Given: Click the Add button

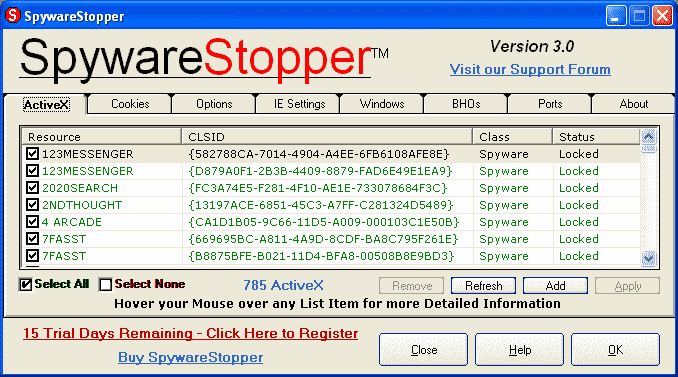Looking at the screenshot, I should (x=555, y=286).
